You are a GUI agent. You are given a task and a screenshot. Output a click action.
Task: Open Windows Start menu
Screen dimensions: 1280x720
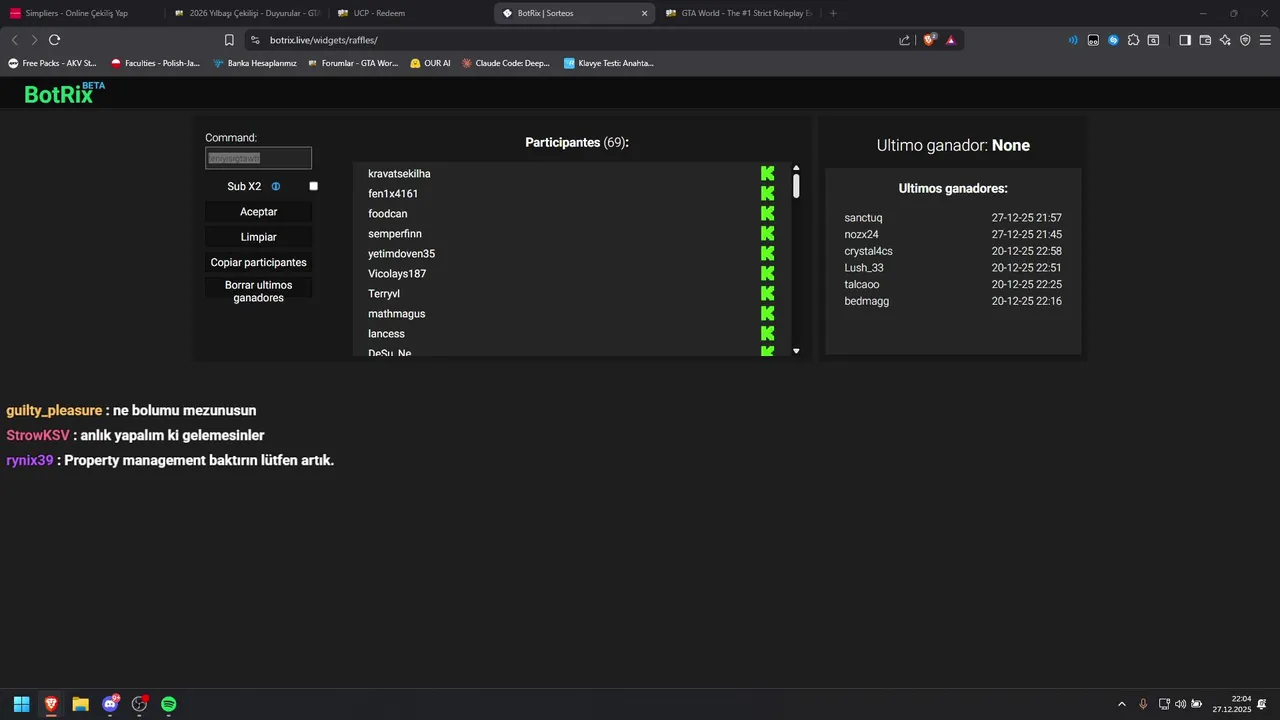[x=21, y=704]
